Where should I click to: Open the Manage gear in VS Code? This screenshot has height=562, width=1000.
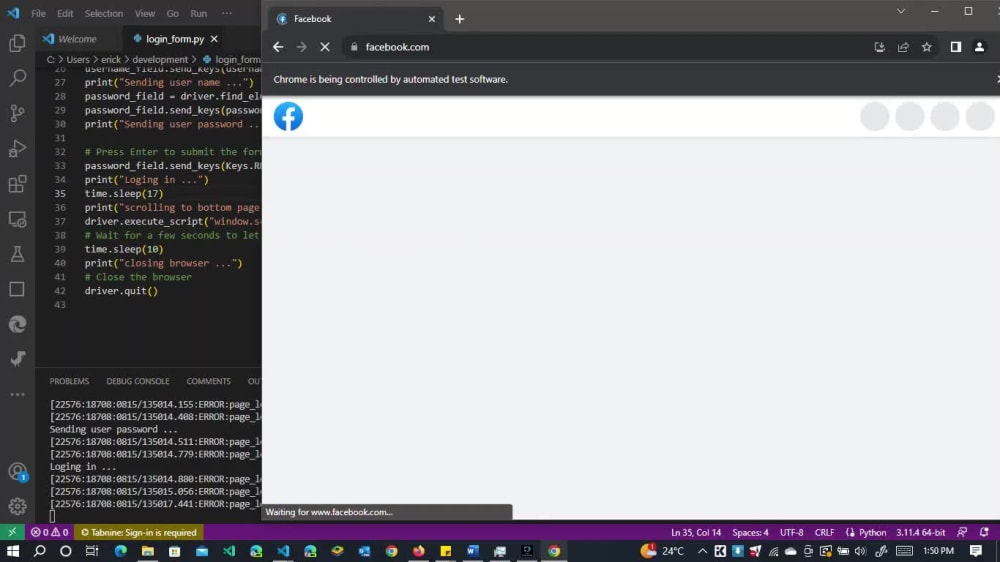[17, 506]
